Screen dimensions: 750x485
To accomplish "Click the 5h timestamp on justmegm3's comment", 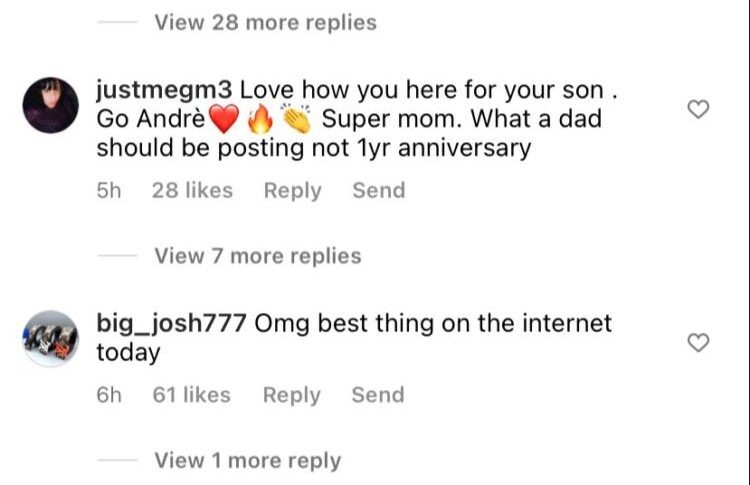I will click(108, 190).
